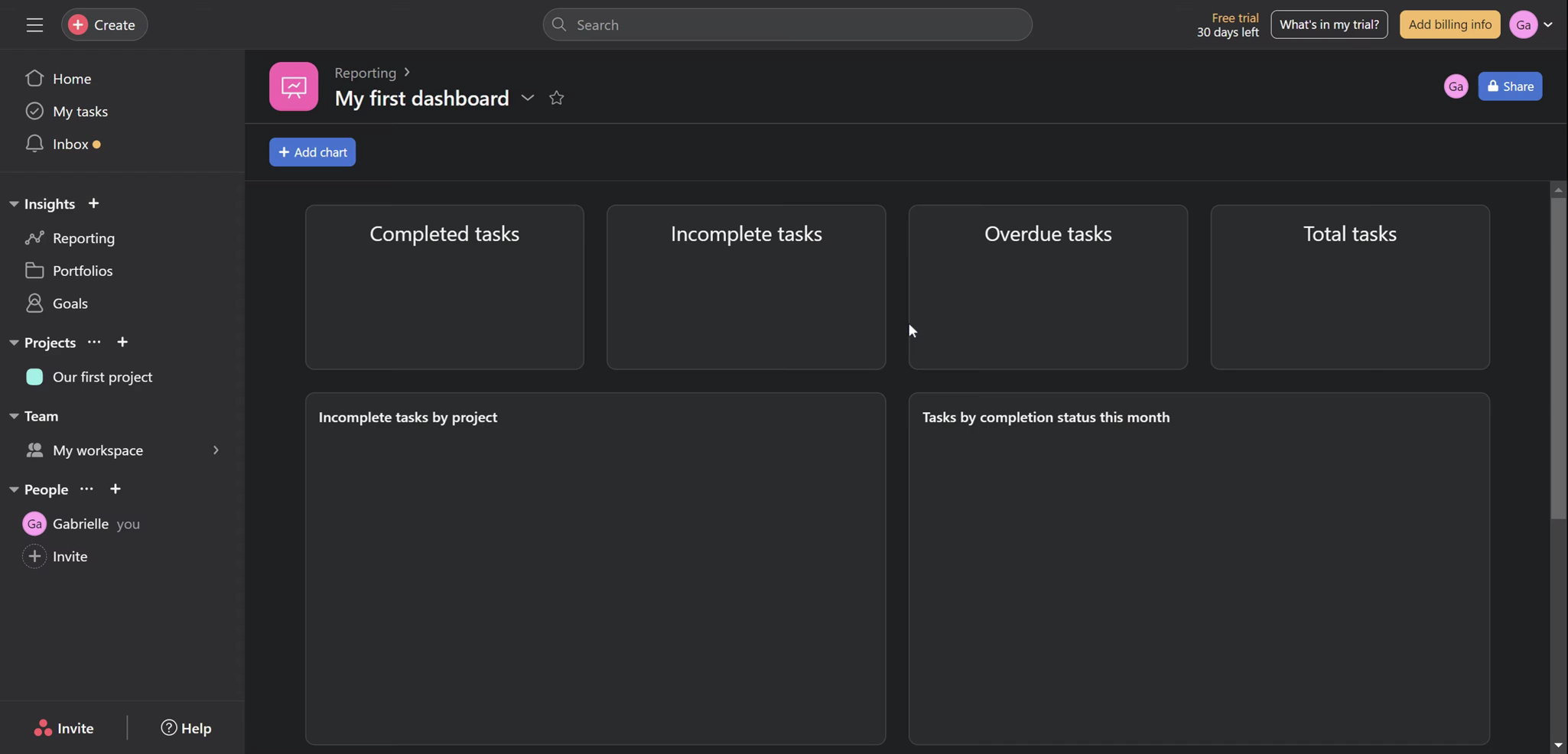Image resolution: width=1568 pixels, height=754 pixels.
Task: Click Invite under People list
Action: 70,557
